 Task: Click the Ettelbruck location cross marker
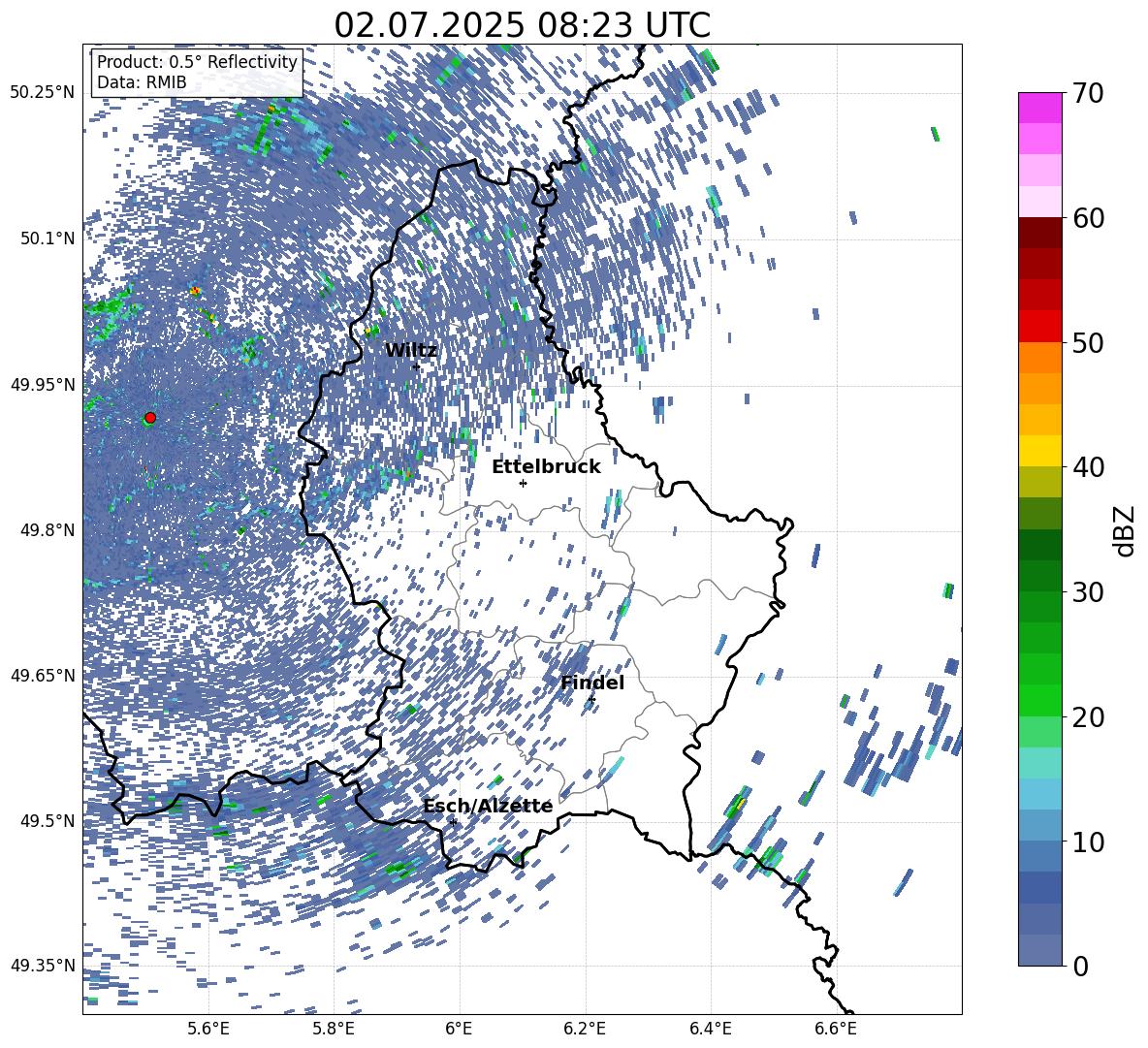click(523, 483)
